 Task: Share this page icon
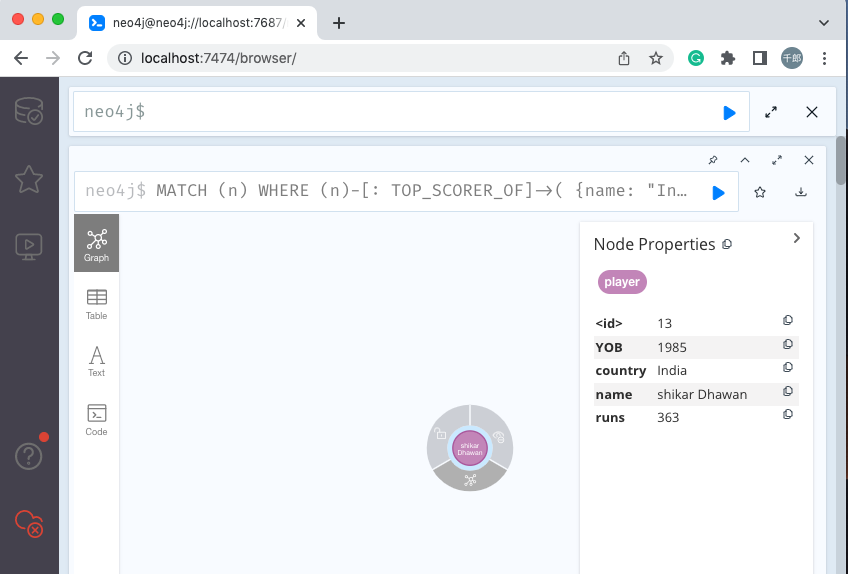624,58
